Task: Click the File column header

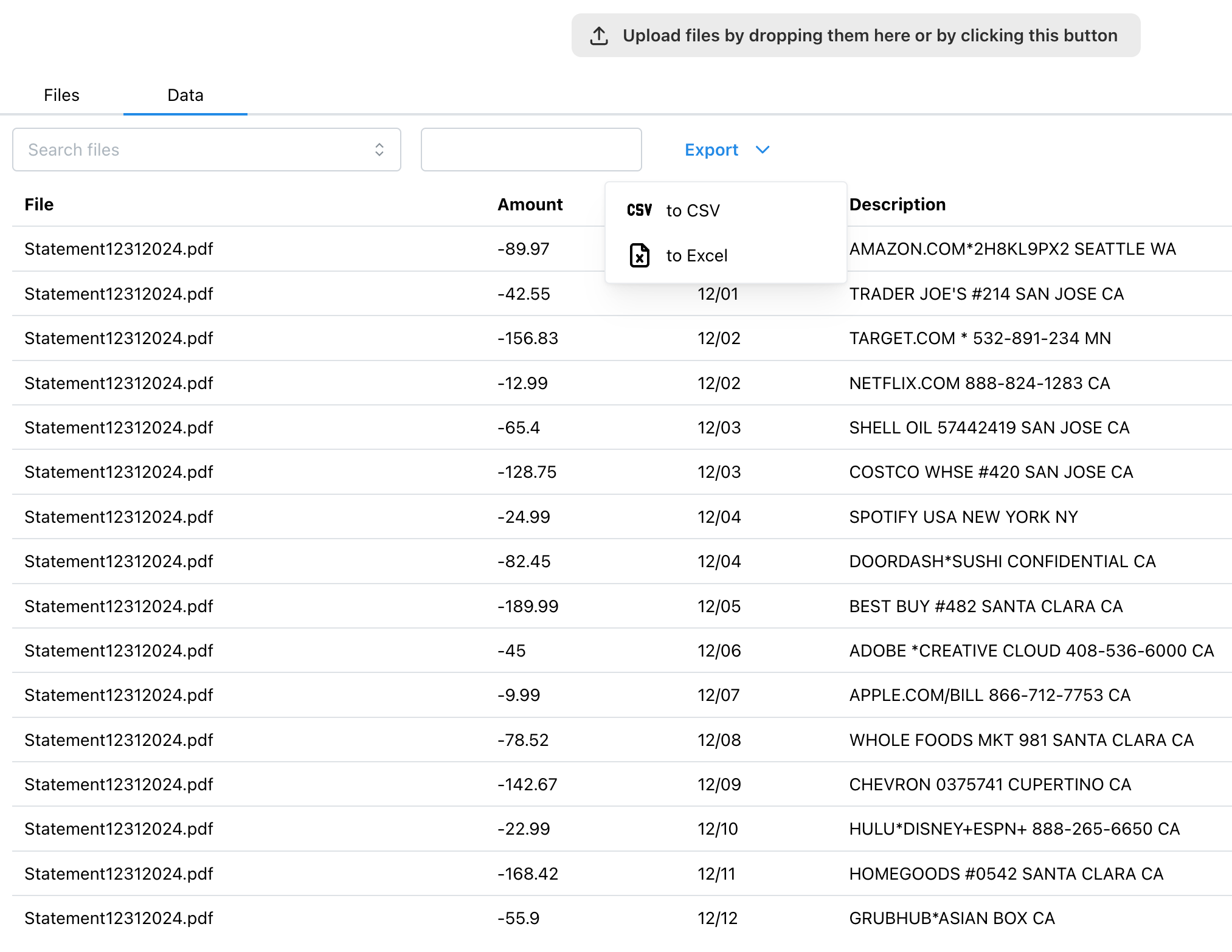Action: [x=39, y=204]
